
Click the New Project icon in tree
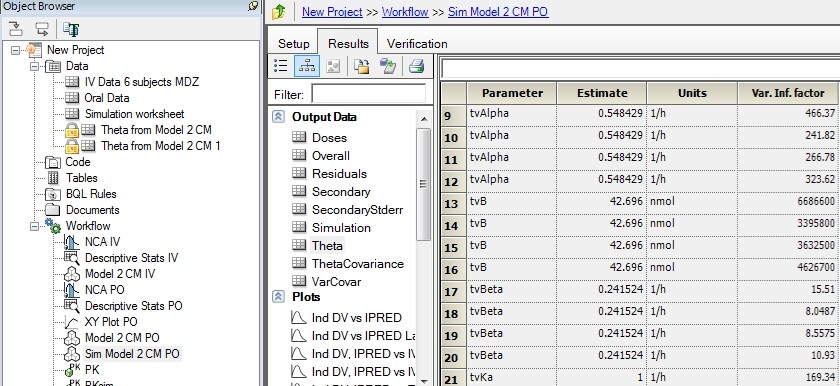point(34,50)
